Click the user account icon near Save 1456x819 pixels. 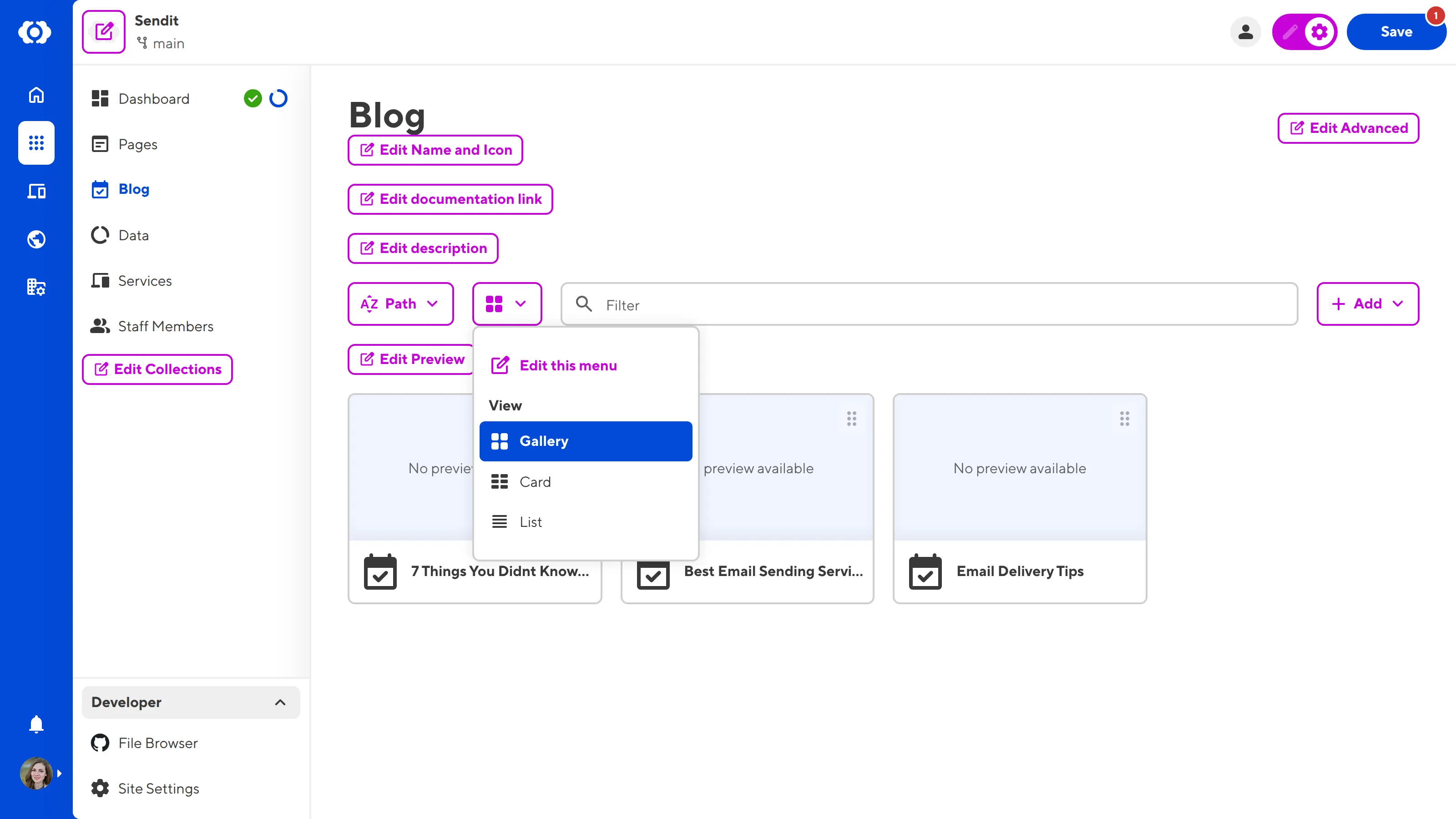click(x=1246, y=32)
